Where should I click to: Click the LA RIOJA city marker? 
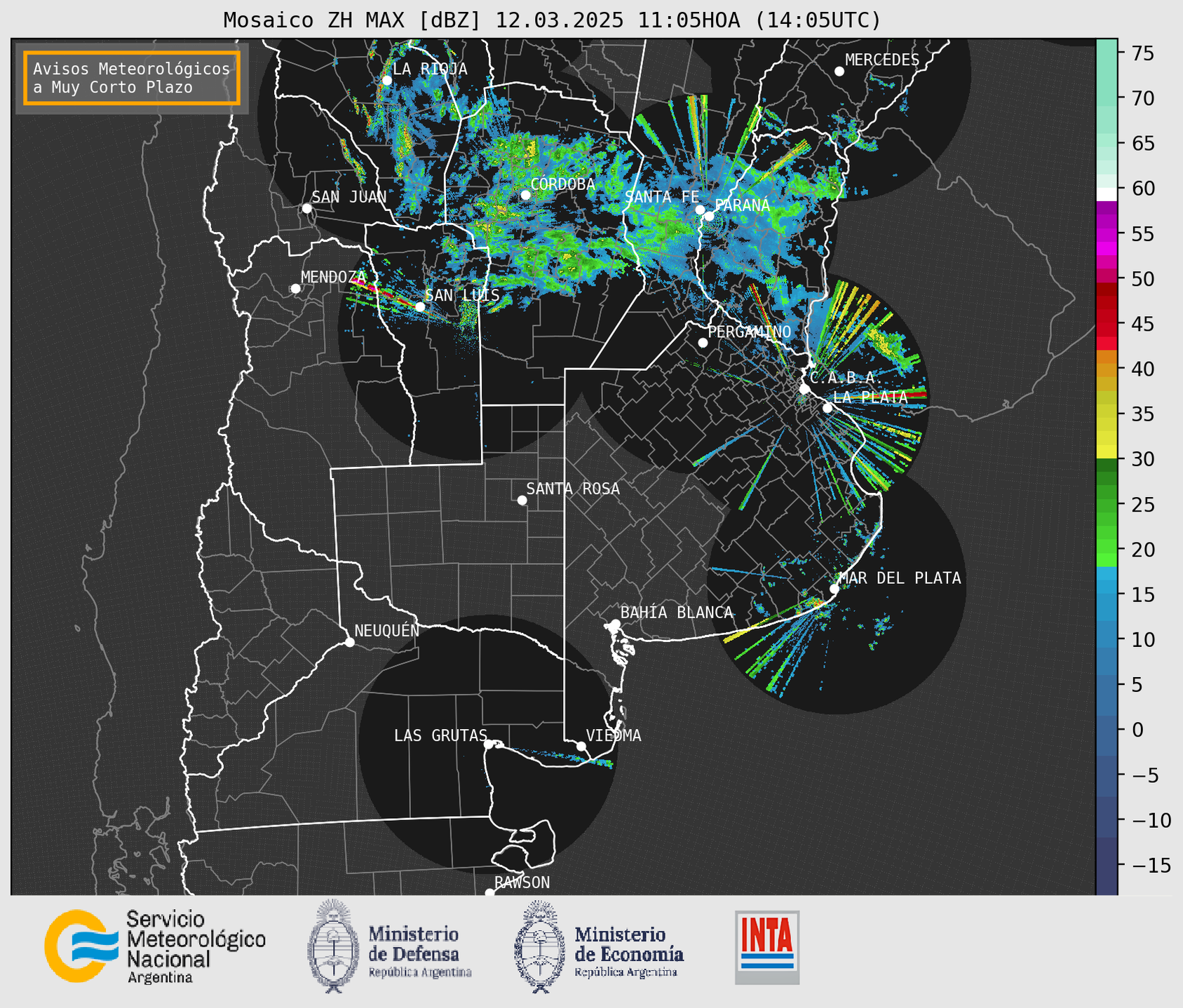point(386,81)
